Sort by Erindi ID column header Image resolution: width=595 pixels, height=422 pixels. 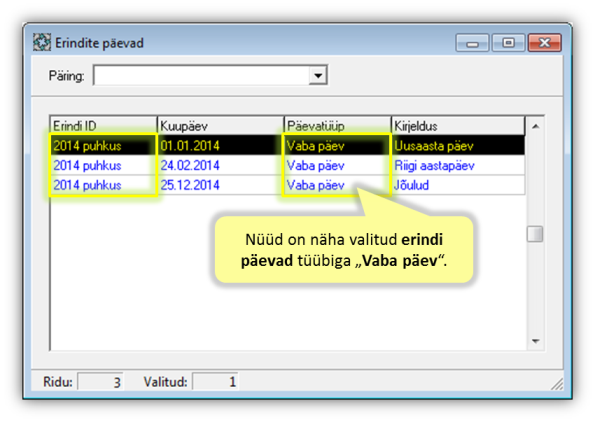coord(103,126)
